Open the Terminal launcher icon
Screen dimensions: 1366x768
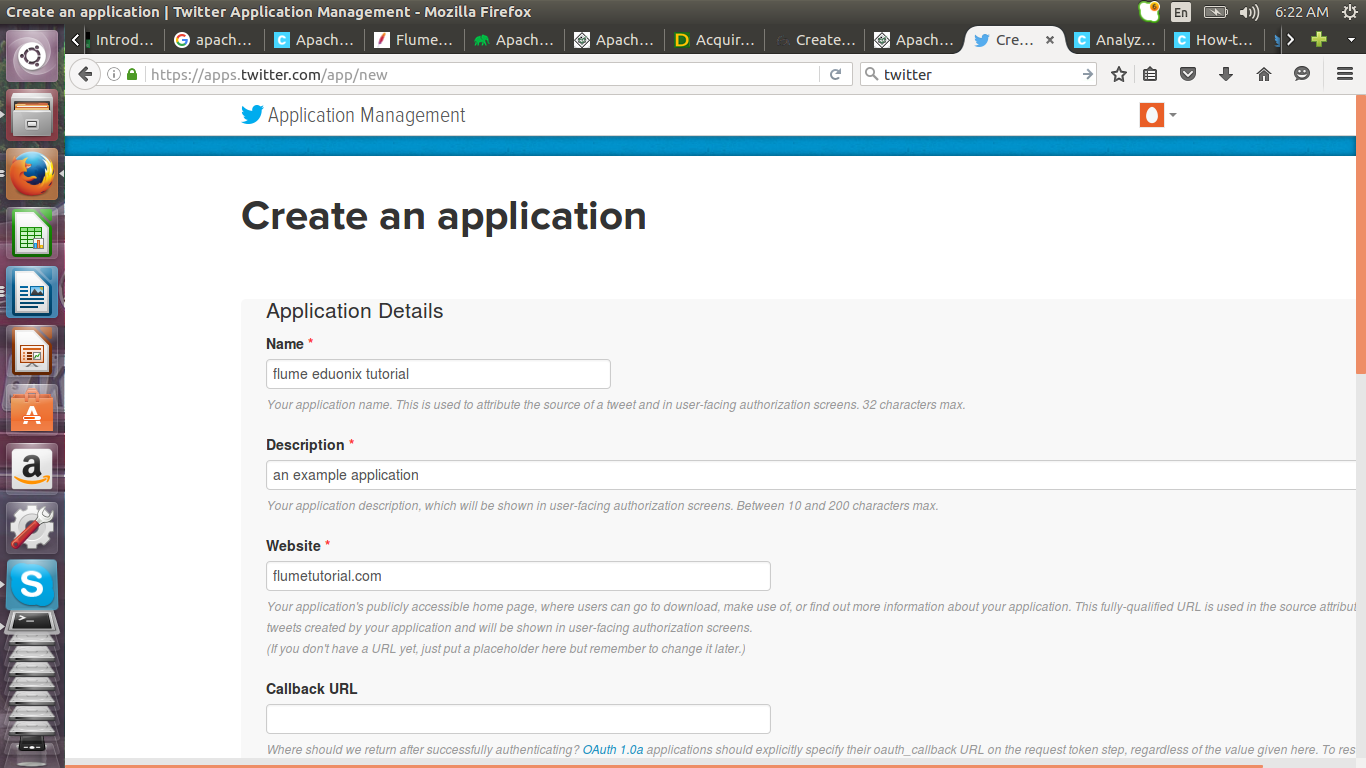click(32, 624)
